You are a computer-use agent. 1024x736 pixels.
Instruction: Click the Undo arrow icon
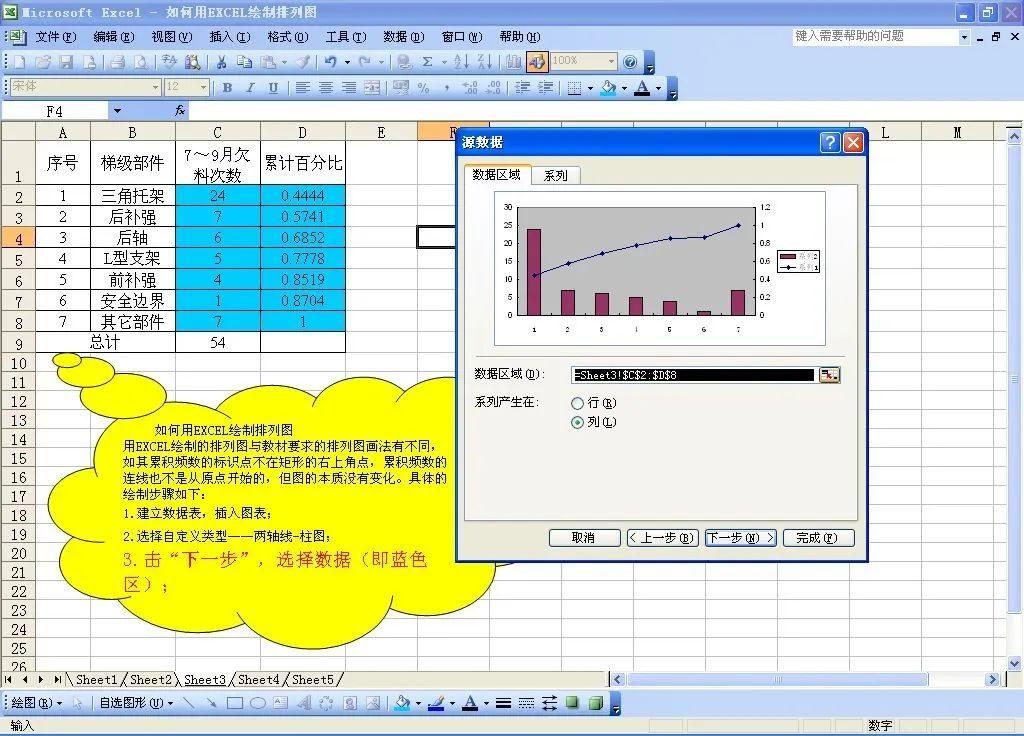330,62
